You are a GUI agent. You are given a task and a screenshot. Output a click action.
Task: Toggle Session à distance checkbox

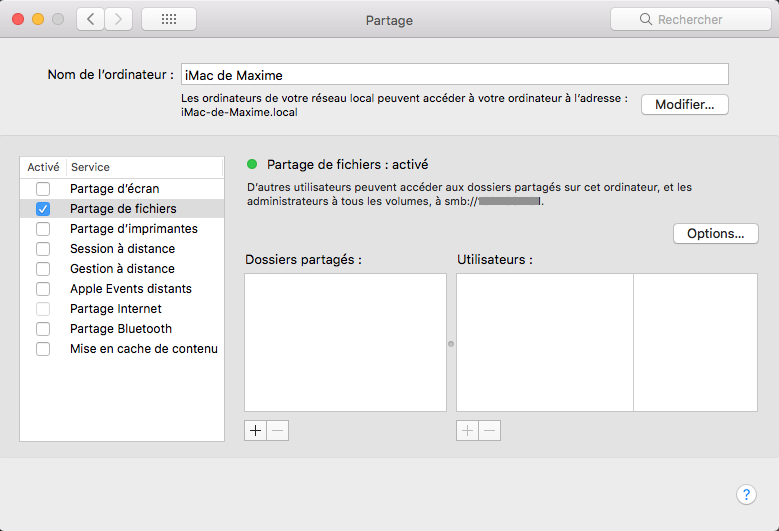pyautogui.click(x=43, y=249)
